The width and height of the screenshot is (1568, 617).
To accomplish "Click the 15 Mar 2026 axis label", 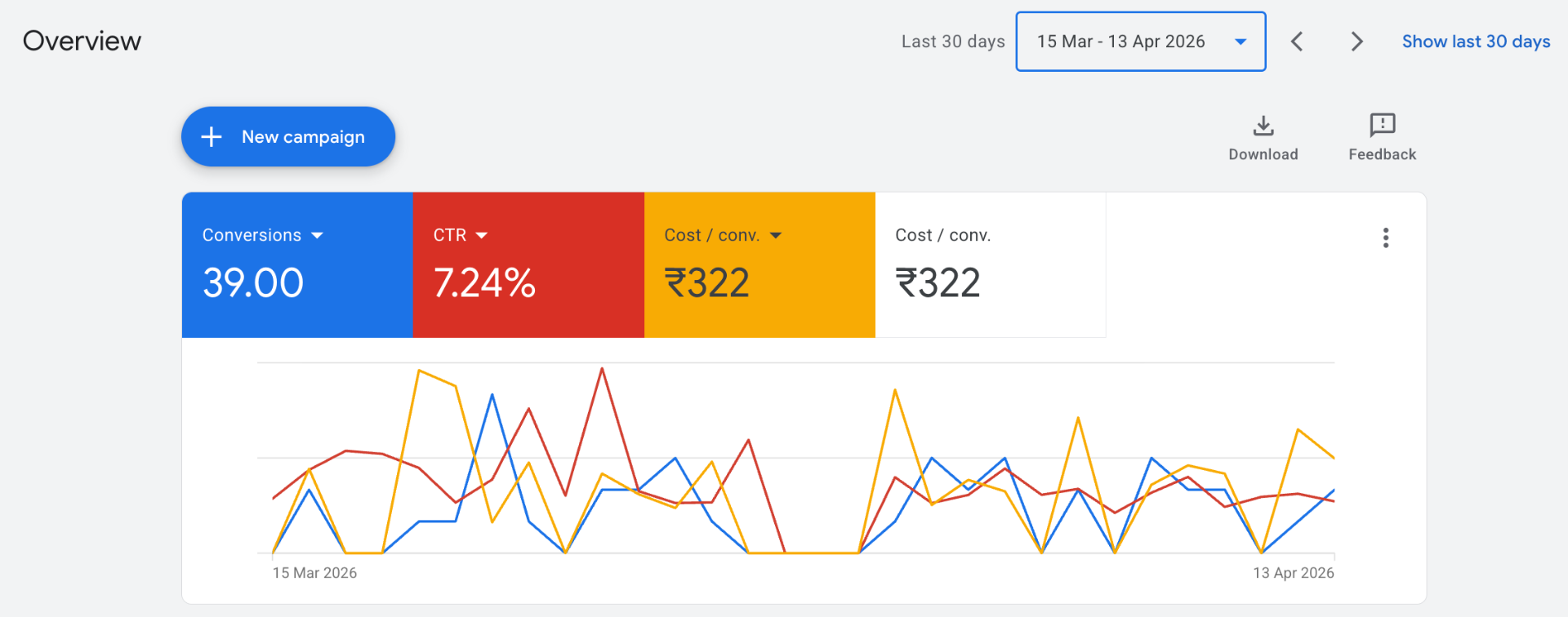I will click(x=314, y=573).
